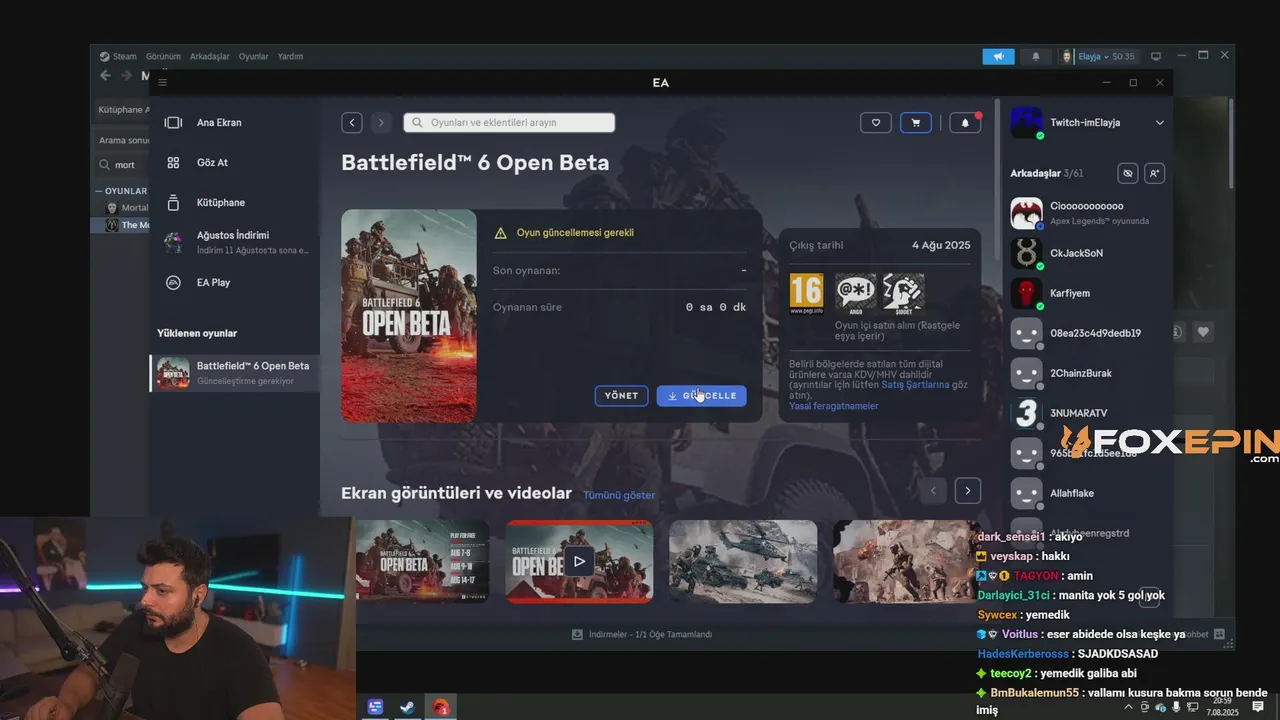Image resolution: width=1280 pixels, height=720 pixels.
Task: Select friend 08ea23c4d9dedb19
Action: (x=1088, y=333)
